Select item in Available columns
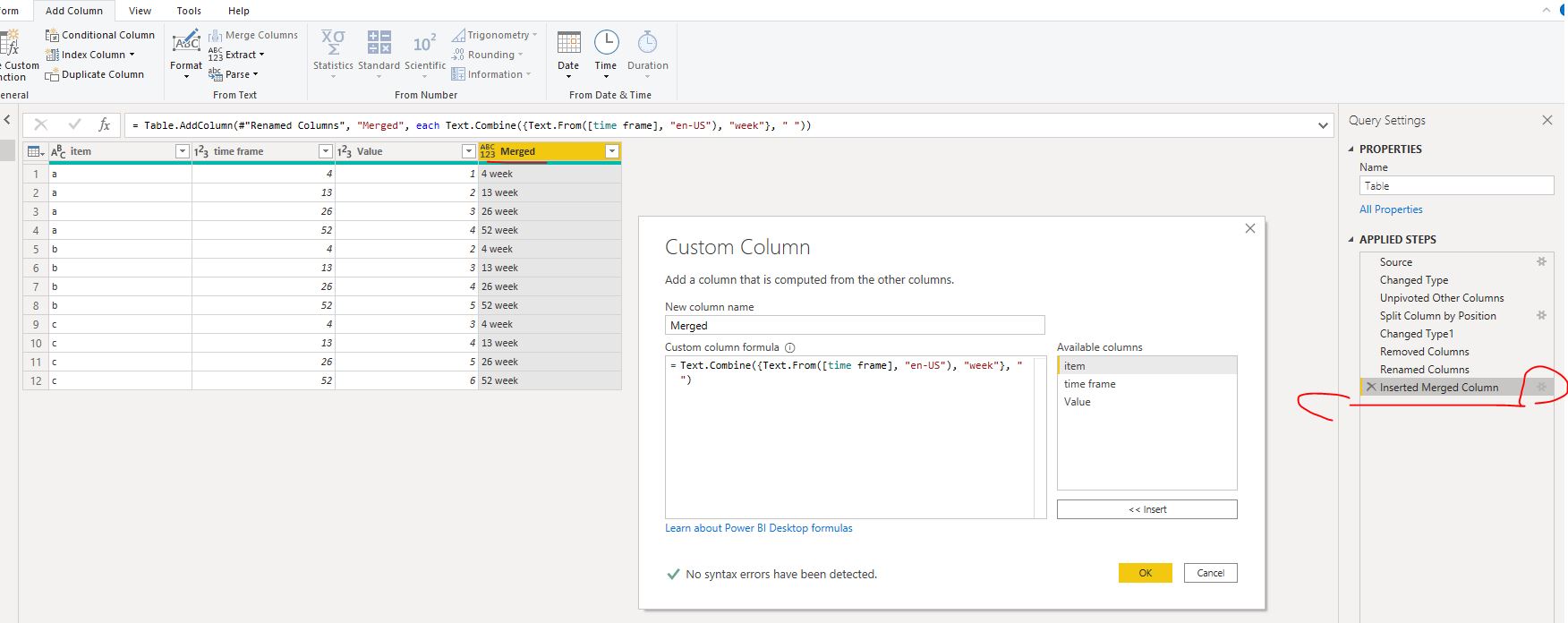The width and height of the screenshot is (1568, 623). click(x=1146, y=366)
